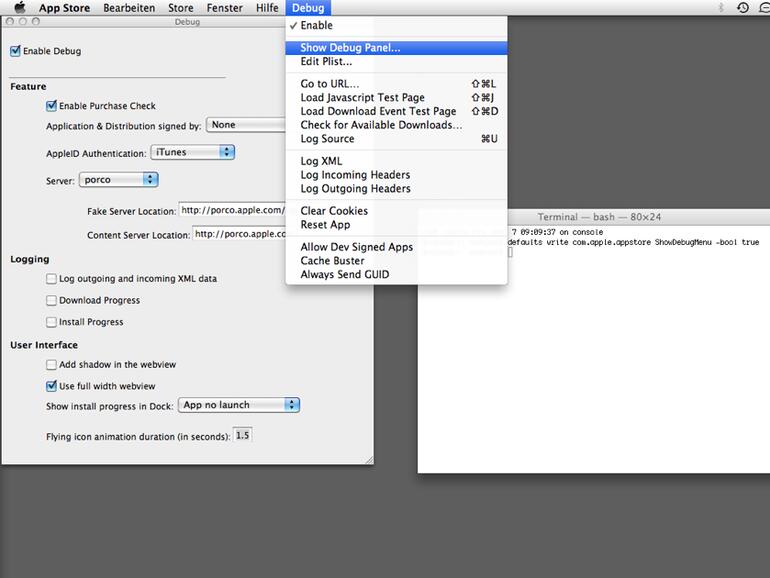
Task: Toggle the Enable Debug checkbox
Action: (15, 51)
